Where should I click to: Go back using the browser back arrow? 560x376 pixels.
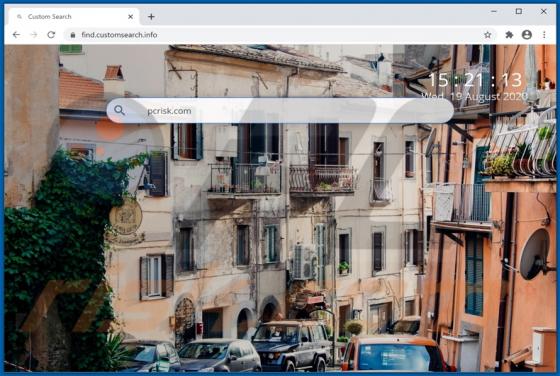[16, 35]
